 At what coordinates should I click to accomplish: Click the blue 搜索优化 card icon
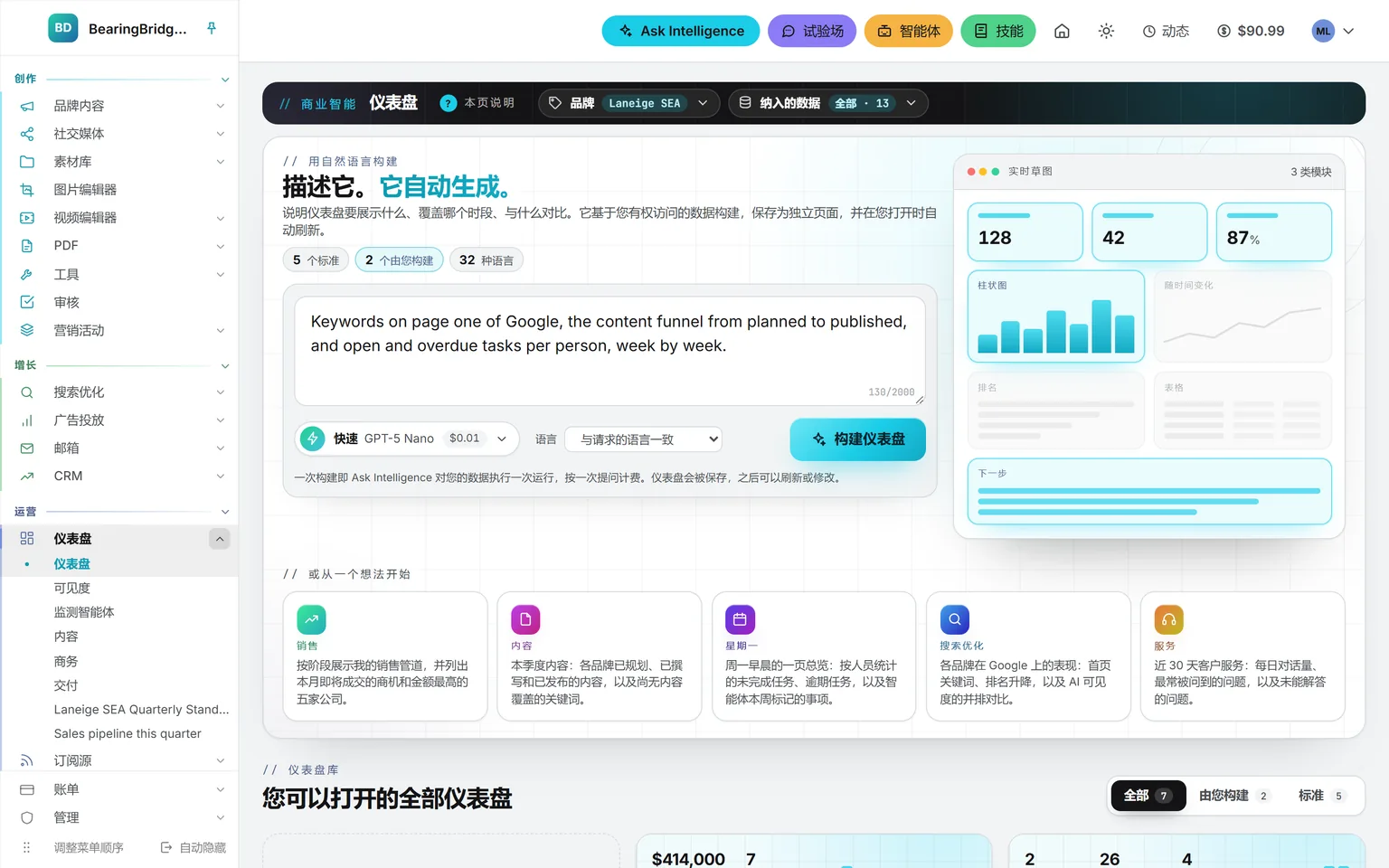[x=954, y=619]
